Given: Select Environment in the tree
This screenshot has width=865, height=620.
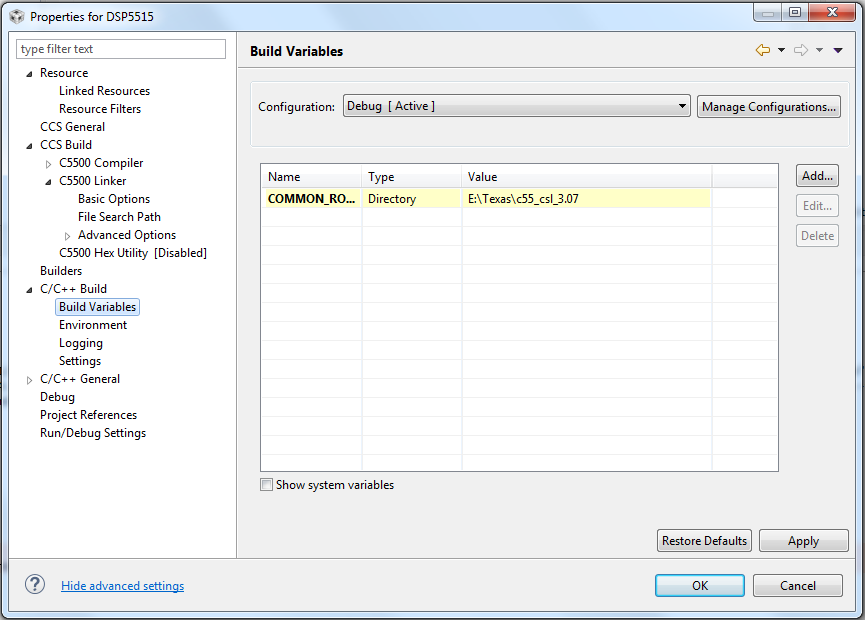Looking at the screenshot, I should pos(93,325).
